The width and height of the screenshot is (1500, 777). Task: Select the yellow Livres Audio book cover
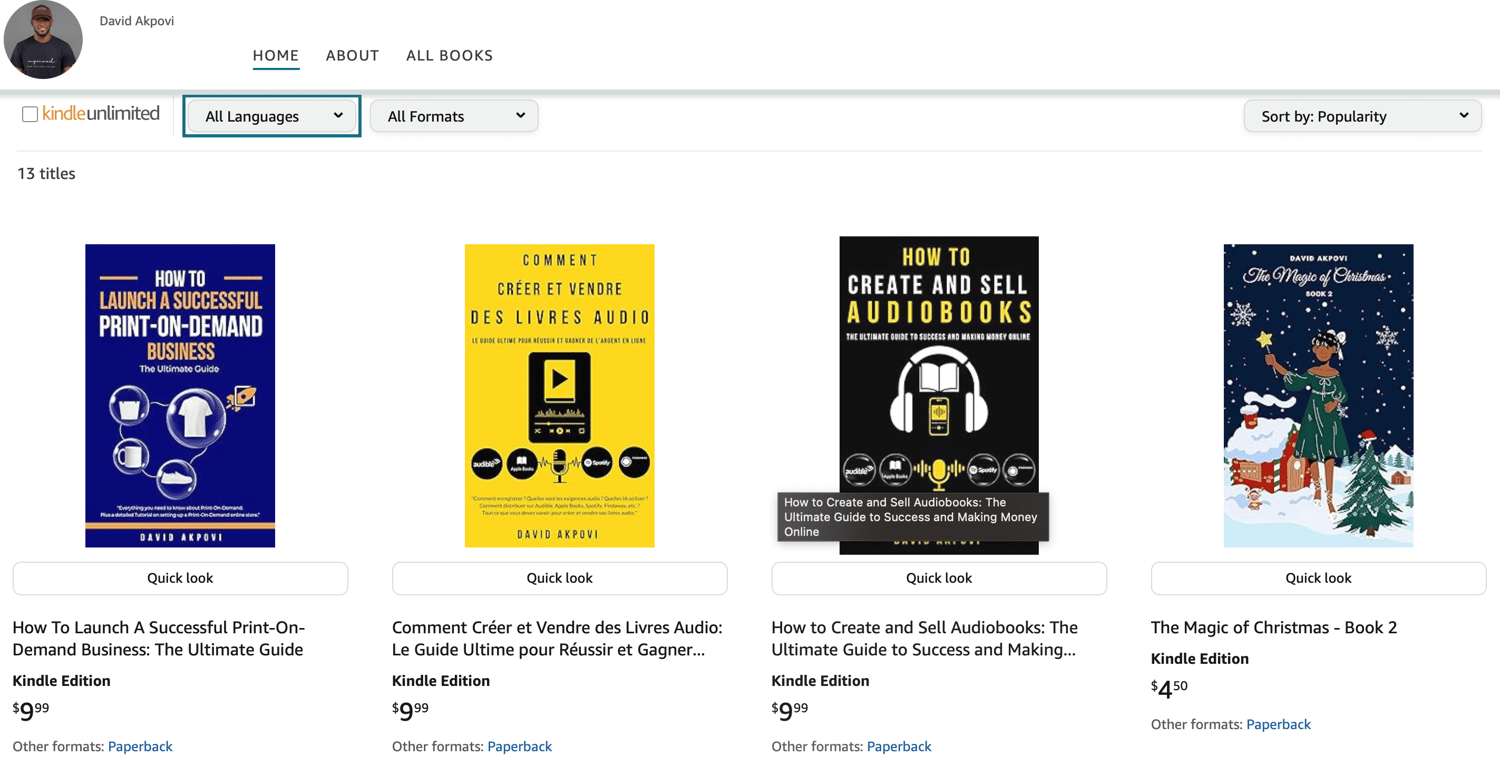(559, 395)
